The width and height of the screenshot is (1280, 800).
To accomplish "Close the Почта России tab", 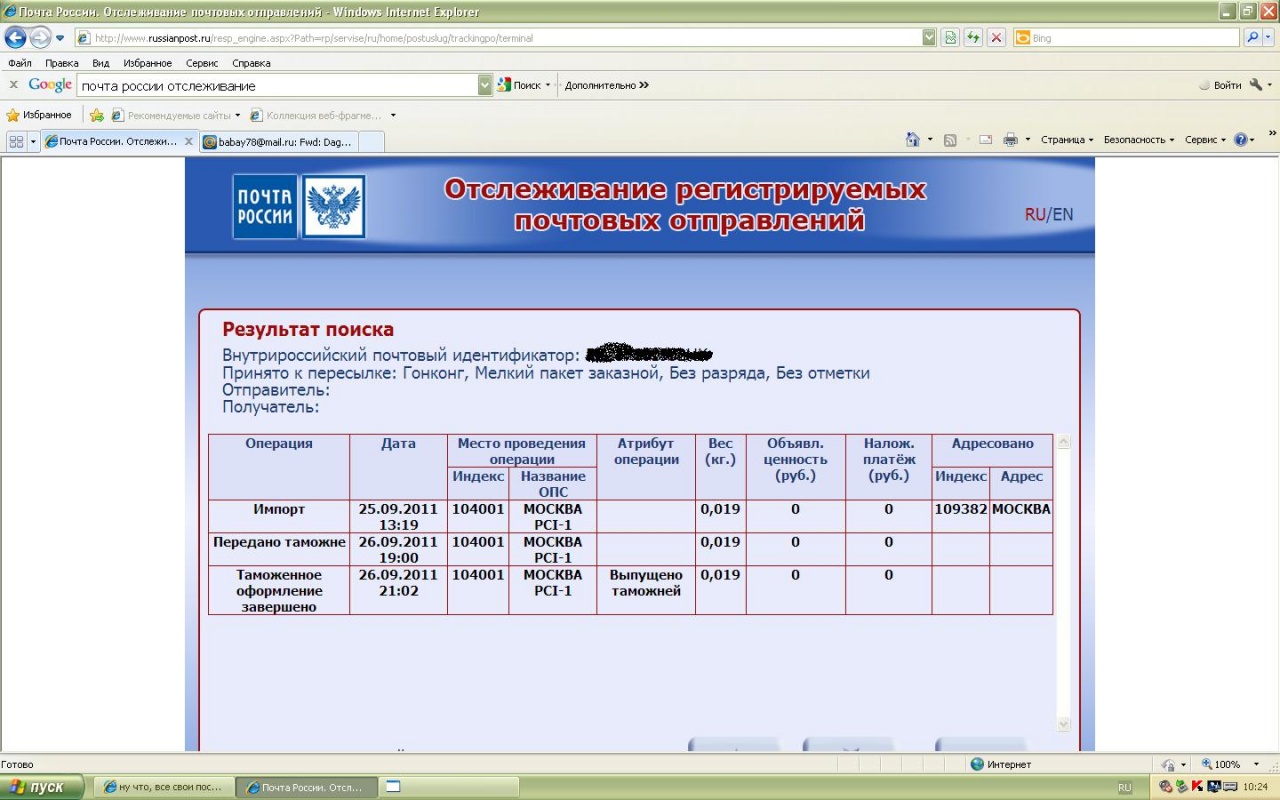I will [189, 142].
